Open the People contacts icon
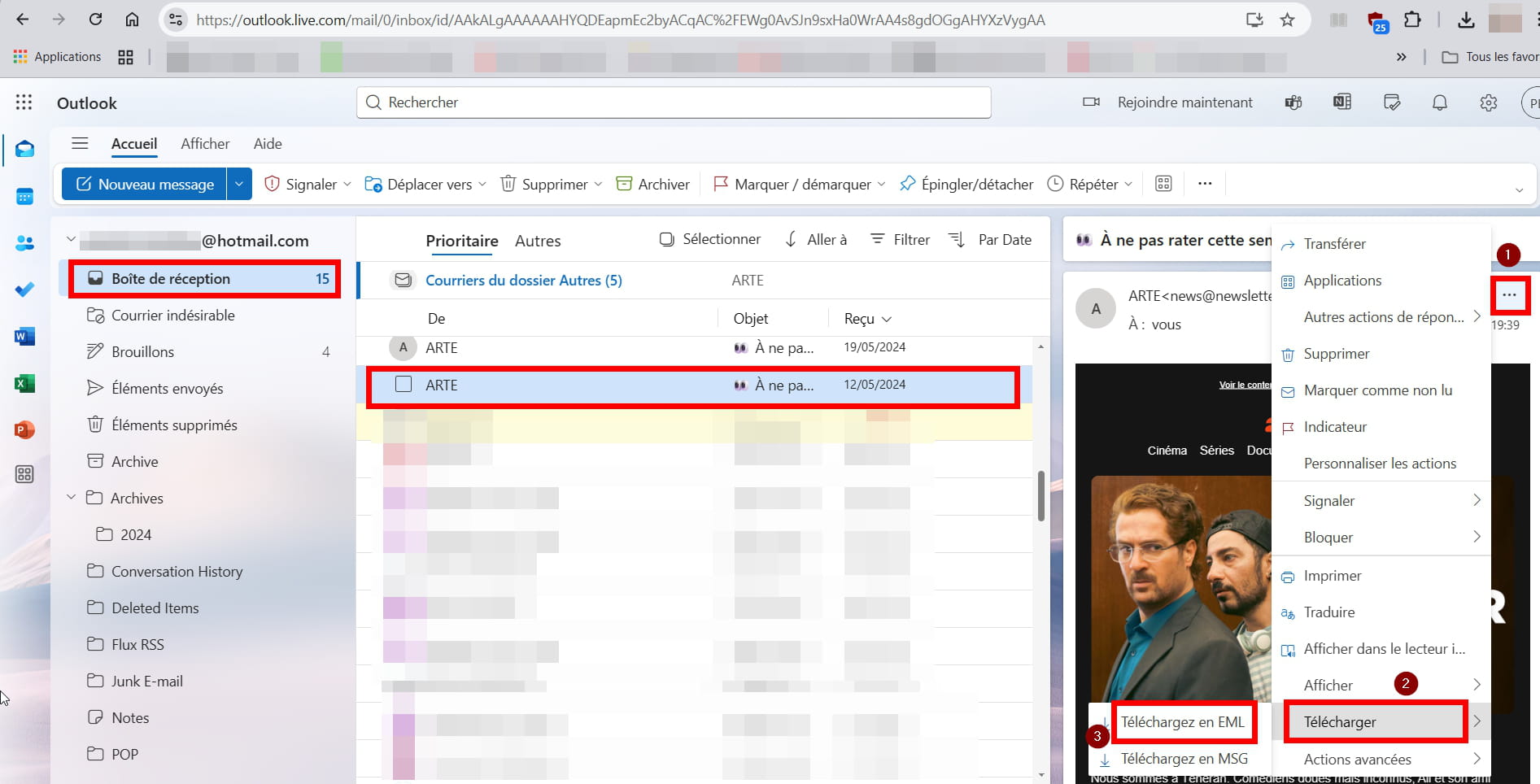 [x=24, y=243]
